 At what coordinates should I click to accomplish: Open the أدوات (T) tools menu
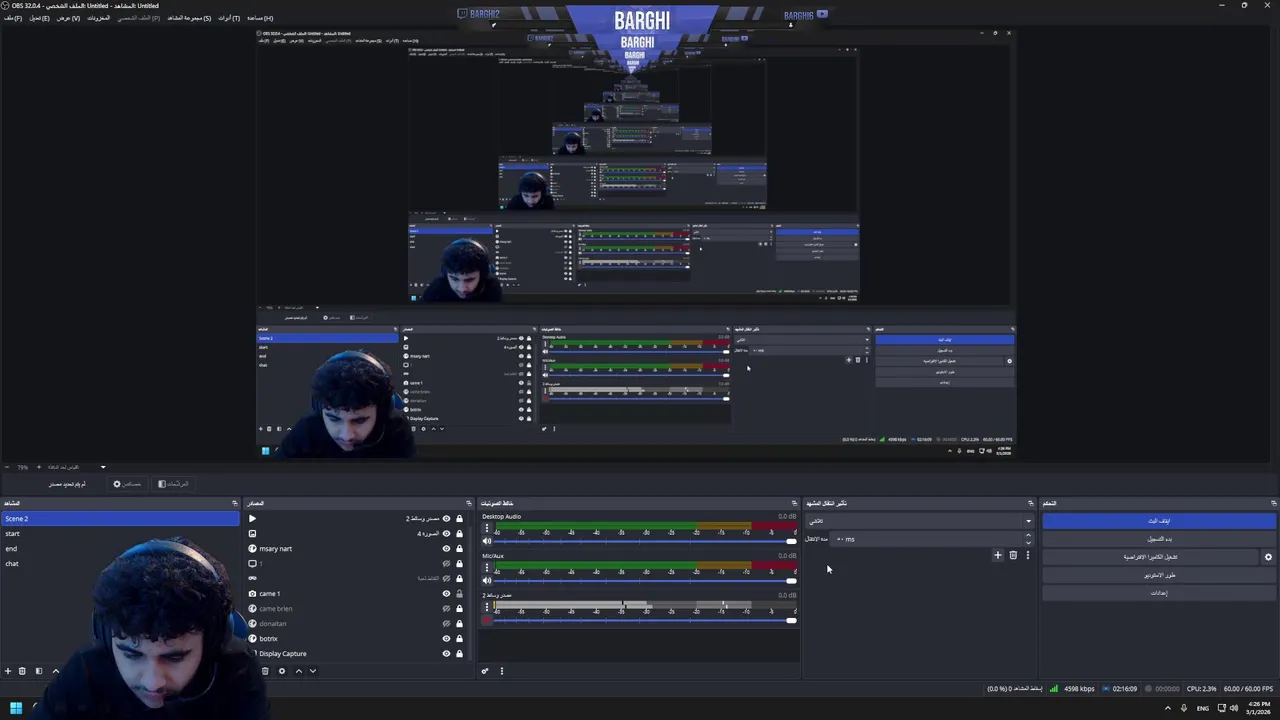point(229,18)
